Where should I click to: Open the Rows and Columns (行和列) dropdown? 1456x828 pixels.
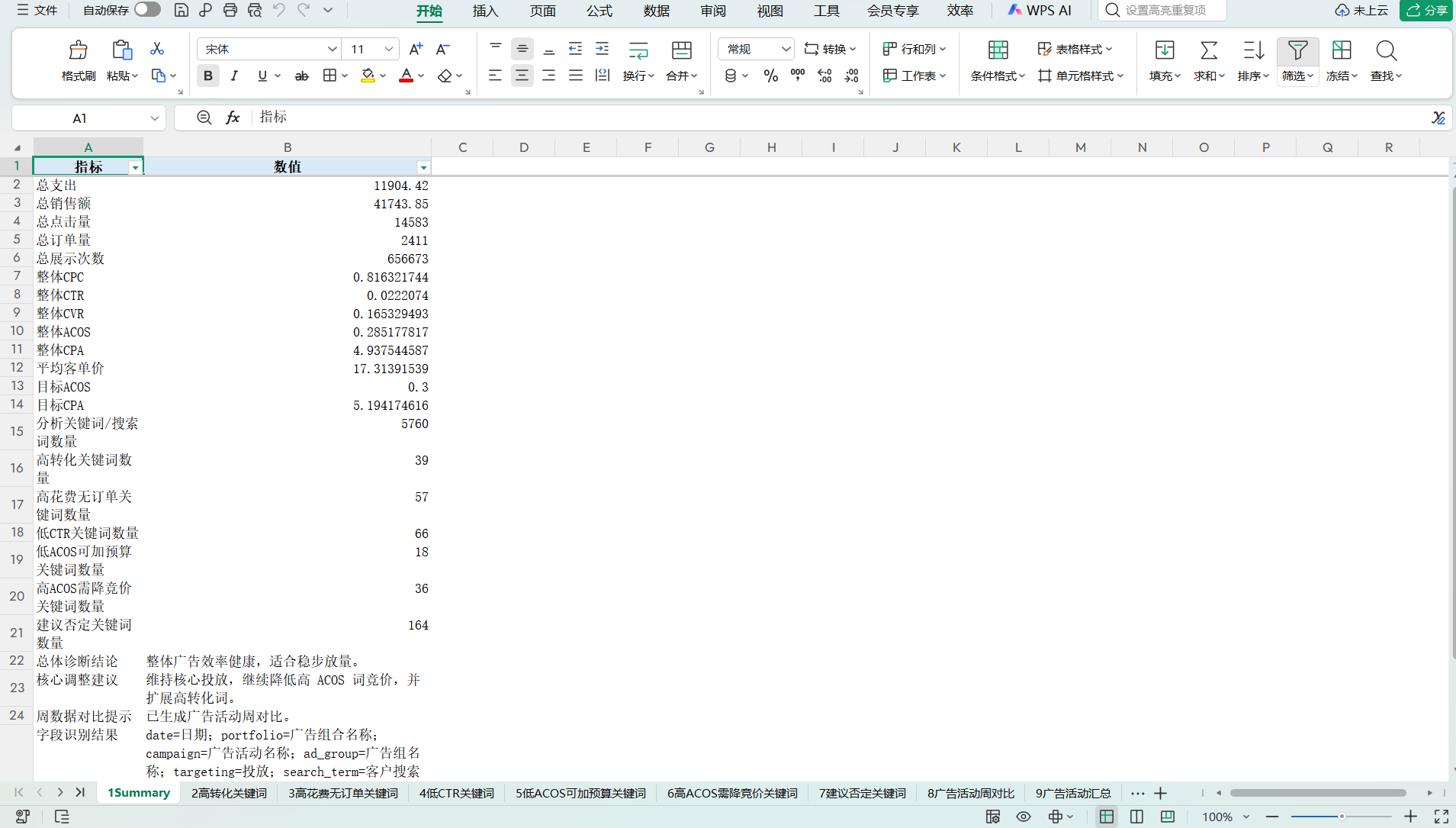[914, 49]
